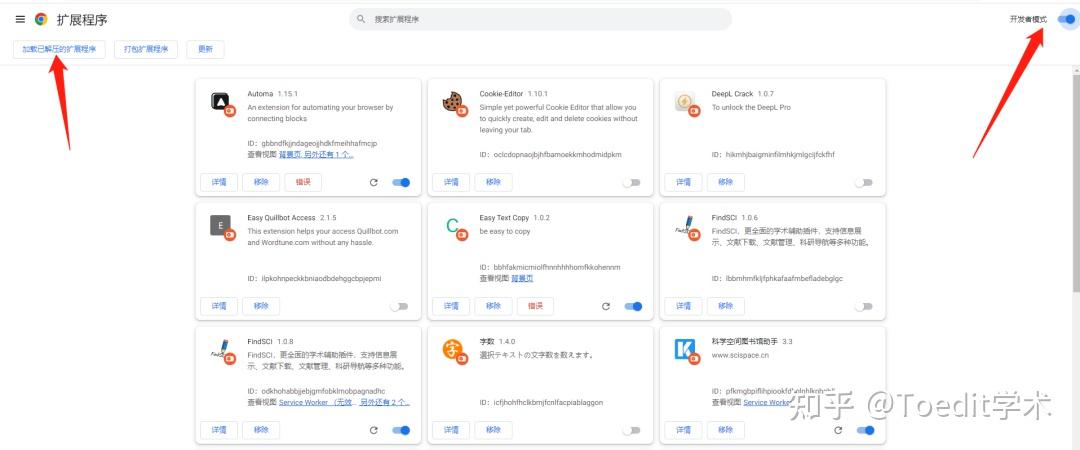The height and width of the screenshot is (450, 1080).
Task: View 错误 for Easy Text Copy
Action: pos(535,306)
